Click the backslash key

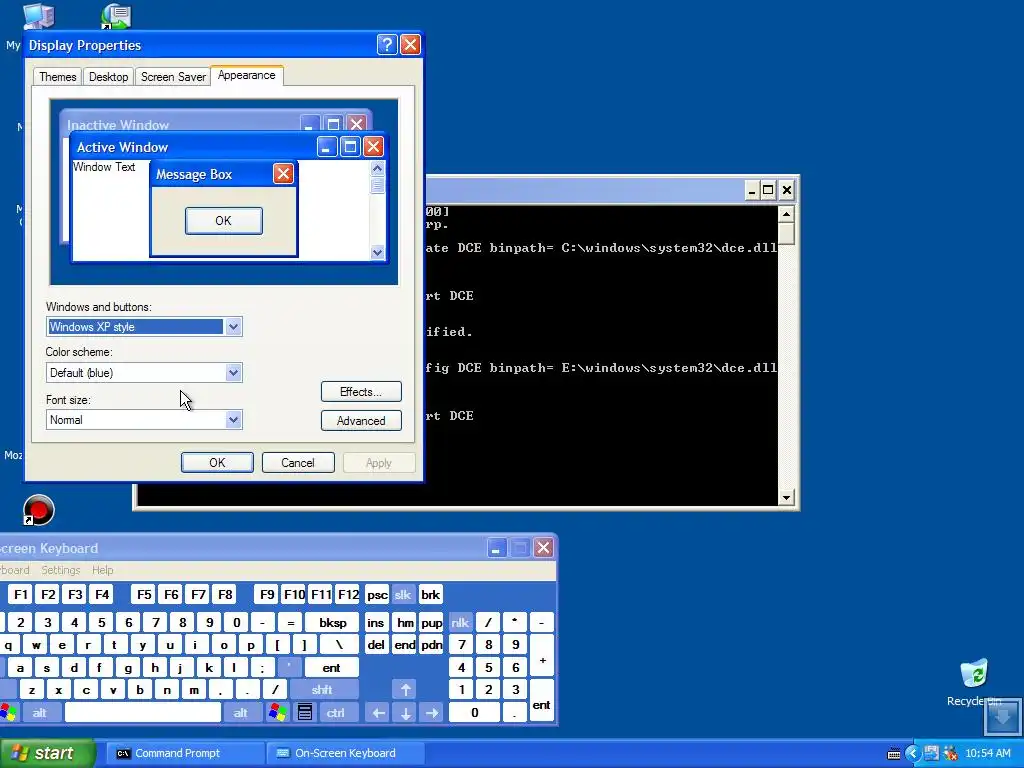(339, 645)
